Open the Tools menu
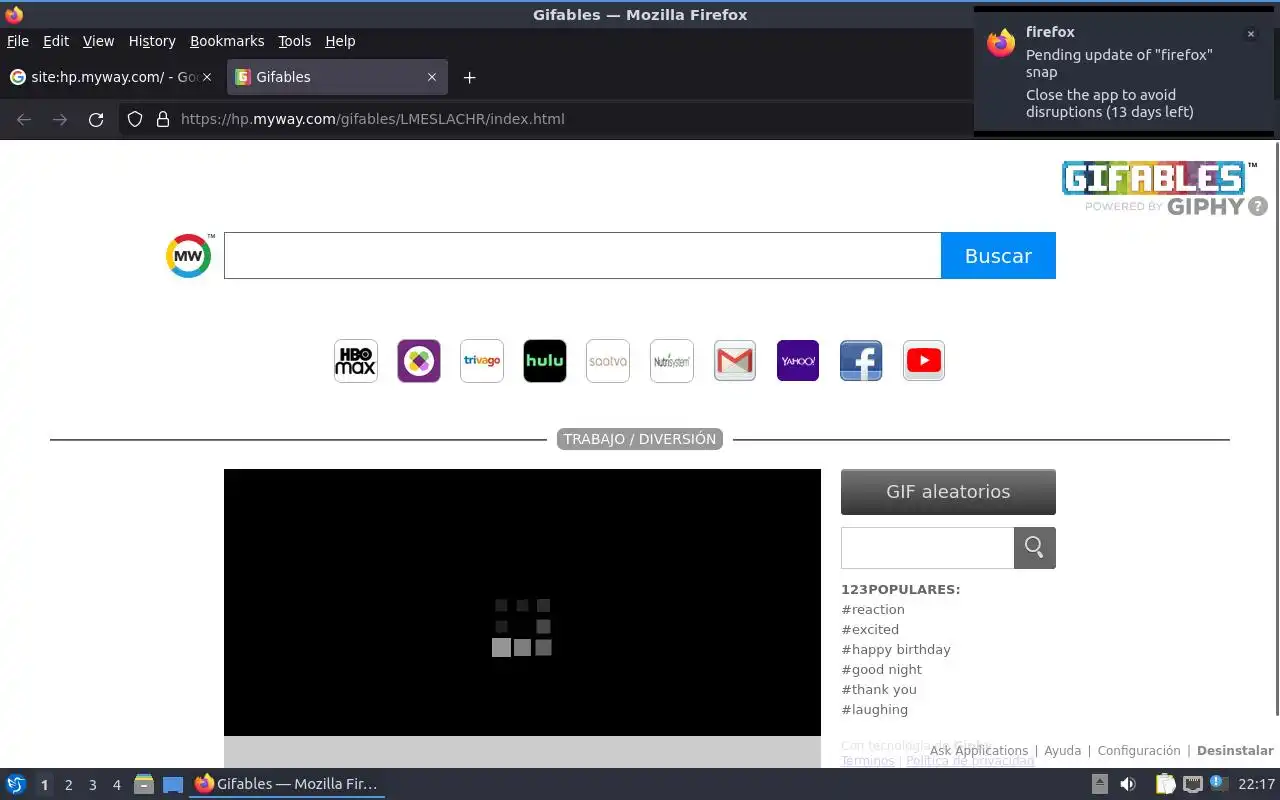 [x=295, y=41]
